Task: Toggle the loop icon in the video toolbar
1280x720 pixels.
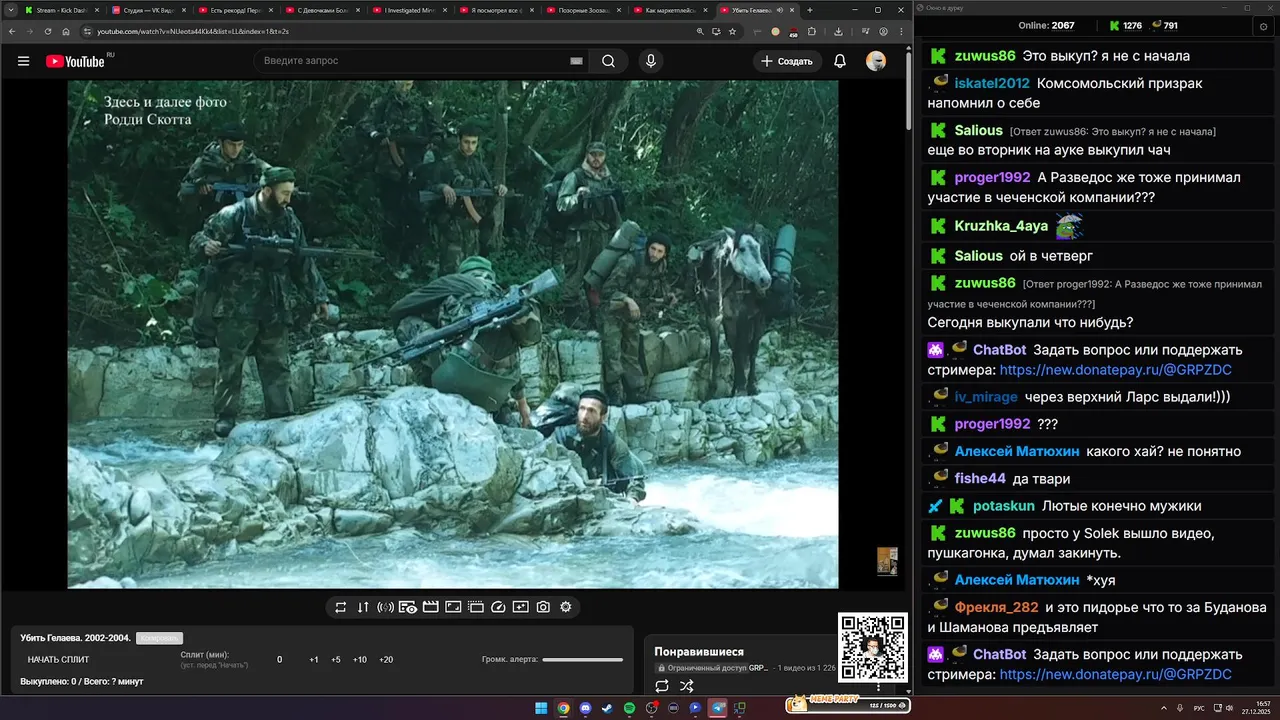Action: [341, 607]
